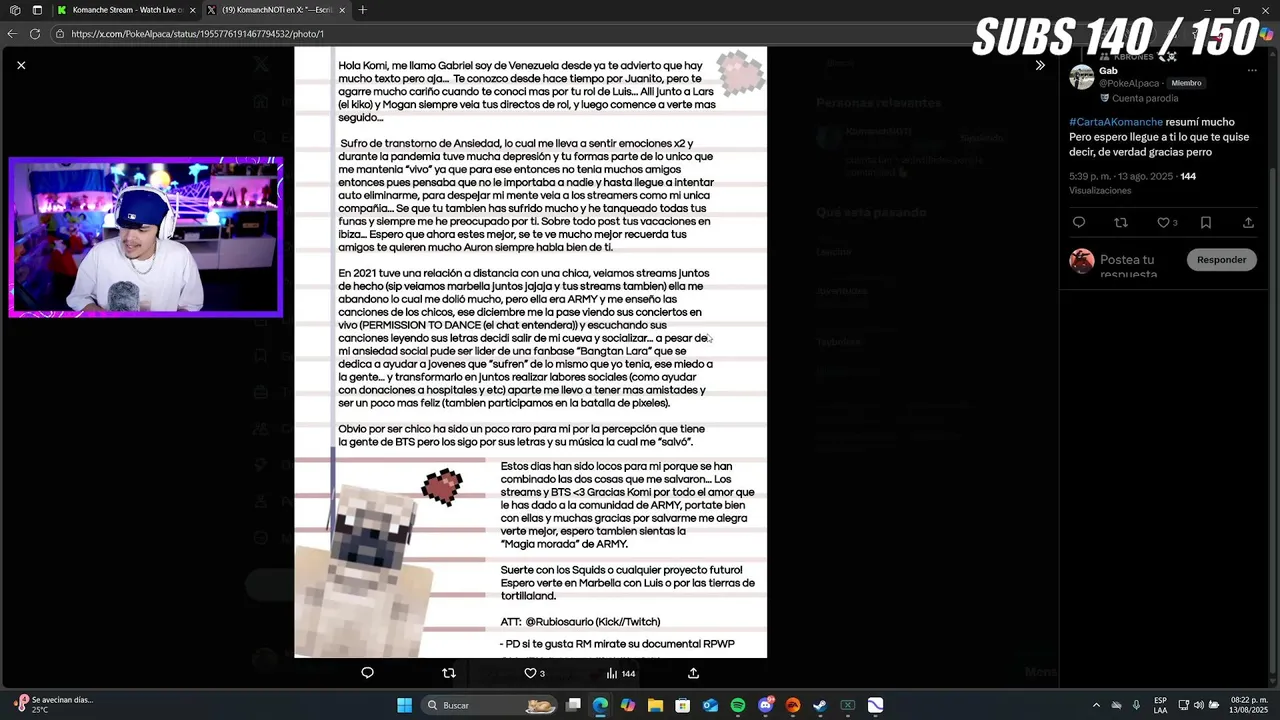The height and width of the screenshot is (720, 1280).
Task: Close the photo viewer with the X icon
Action: pyautogui.click(x=21, y=65)
